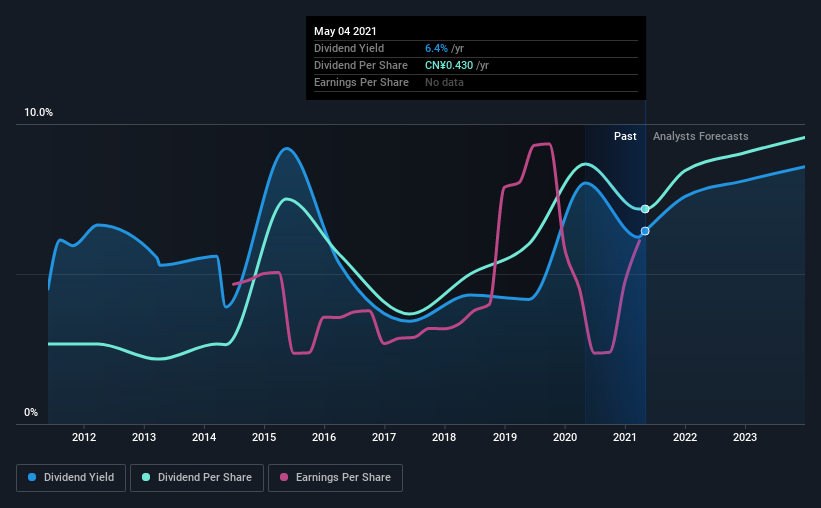The image size is (821, 508).
Task: Click the 2022 x-axis label
Action: (685, 437)
